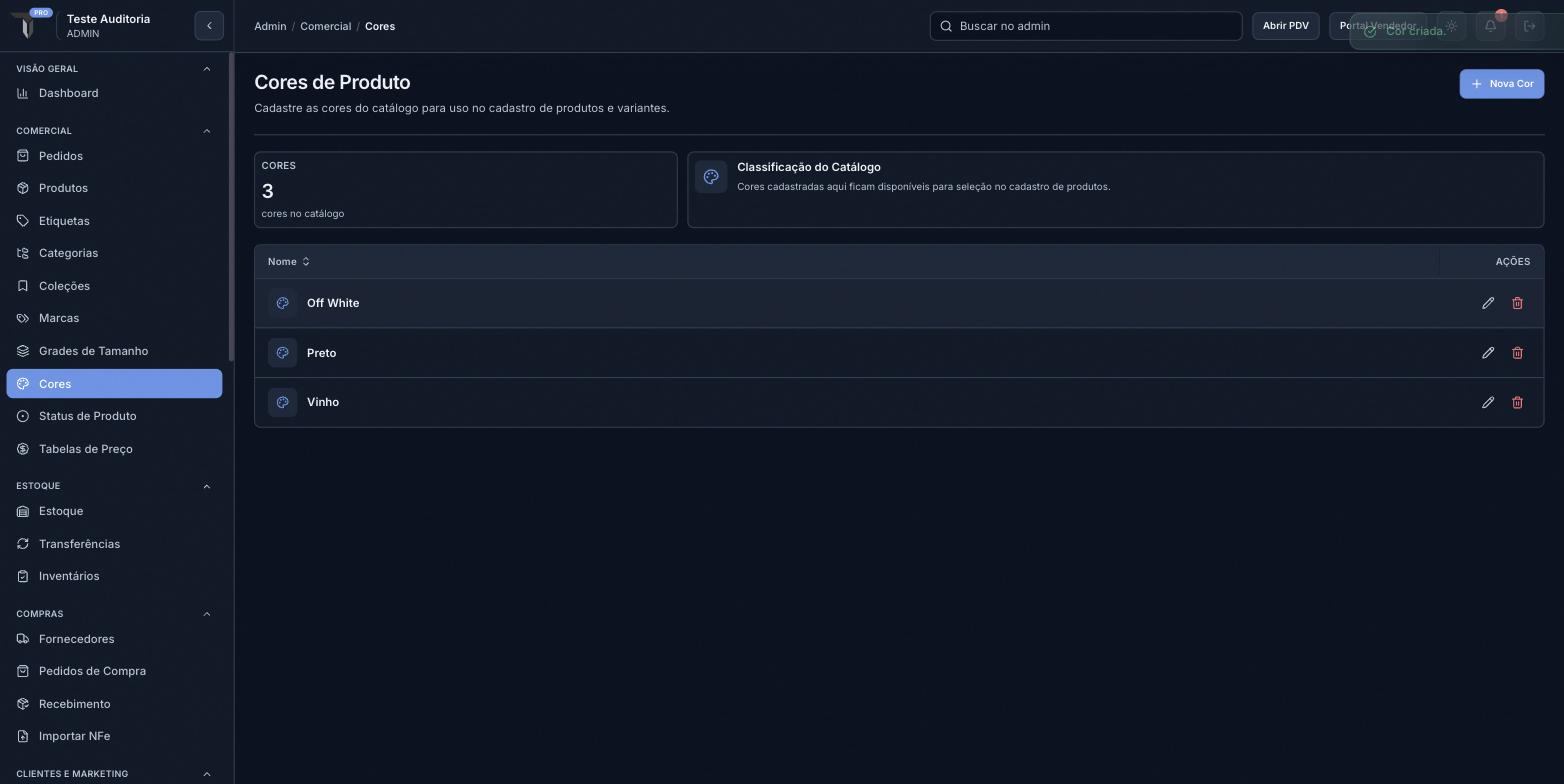Screen dimensions: 1564x784
Task: Open Tabelas de Preço
Action: coord(114,449)
